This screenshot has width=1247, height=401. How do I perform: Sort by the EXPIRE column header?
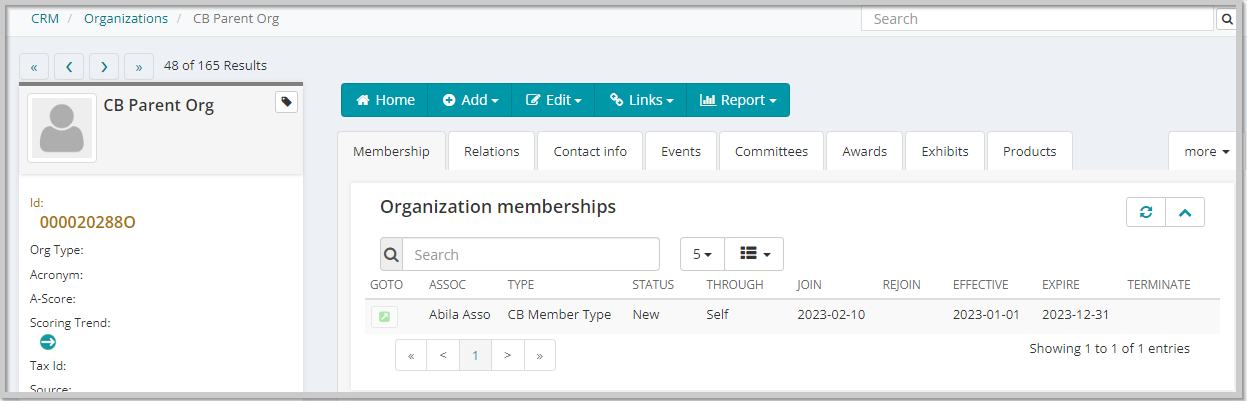point(1061,285)
